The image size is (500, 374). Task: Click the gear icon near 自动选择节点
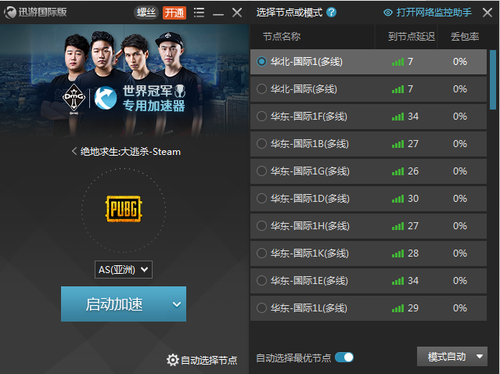(173, 360)
